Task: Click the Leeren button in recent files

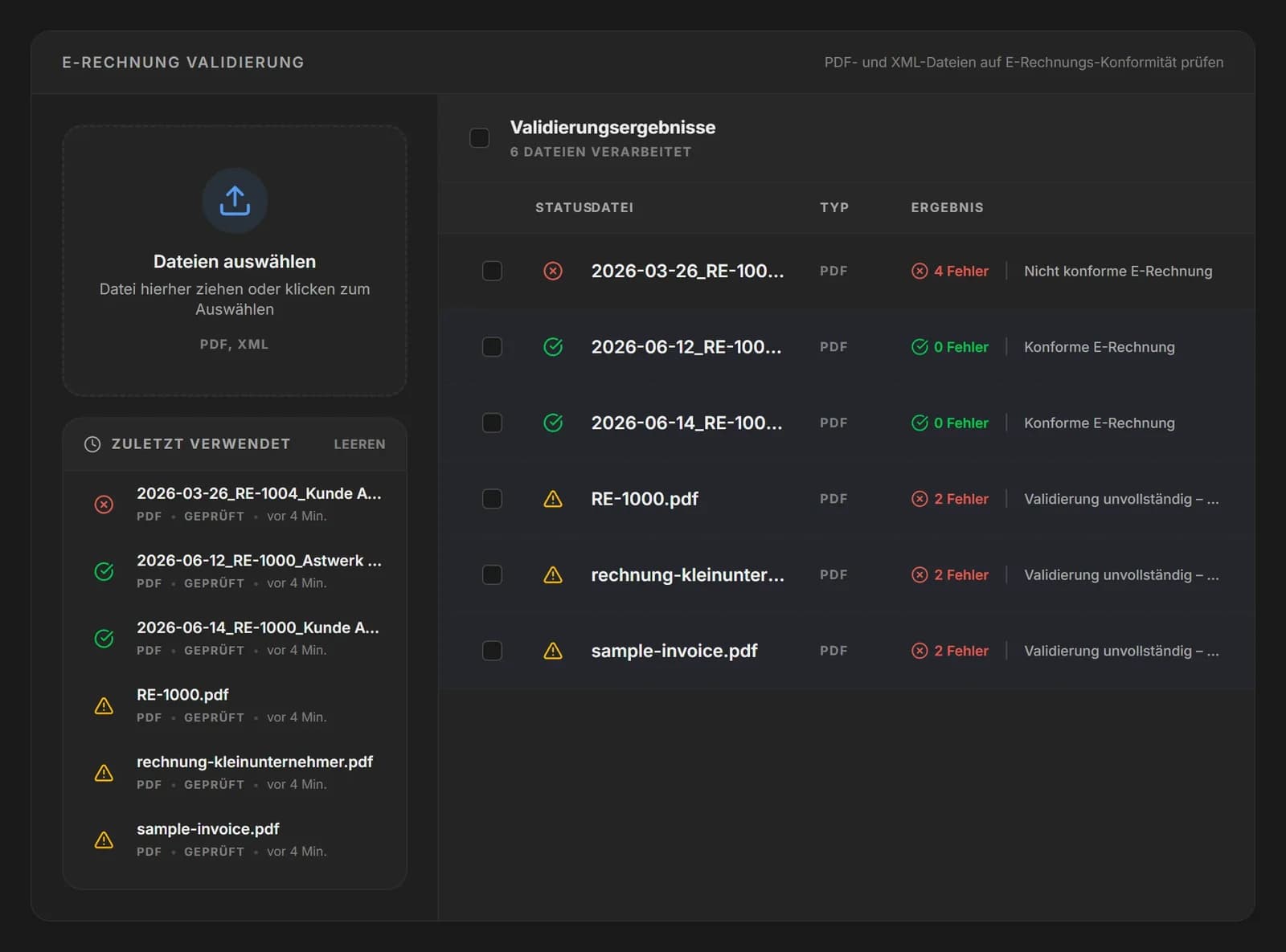Action: (x=359, y=444)
